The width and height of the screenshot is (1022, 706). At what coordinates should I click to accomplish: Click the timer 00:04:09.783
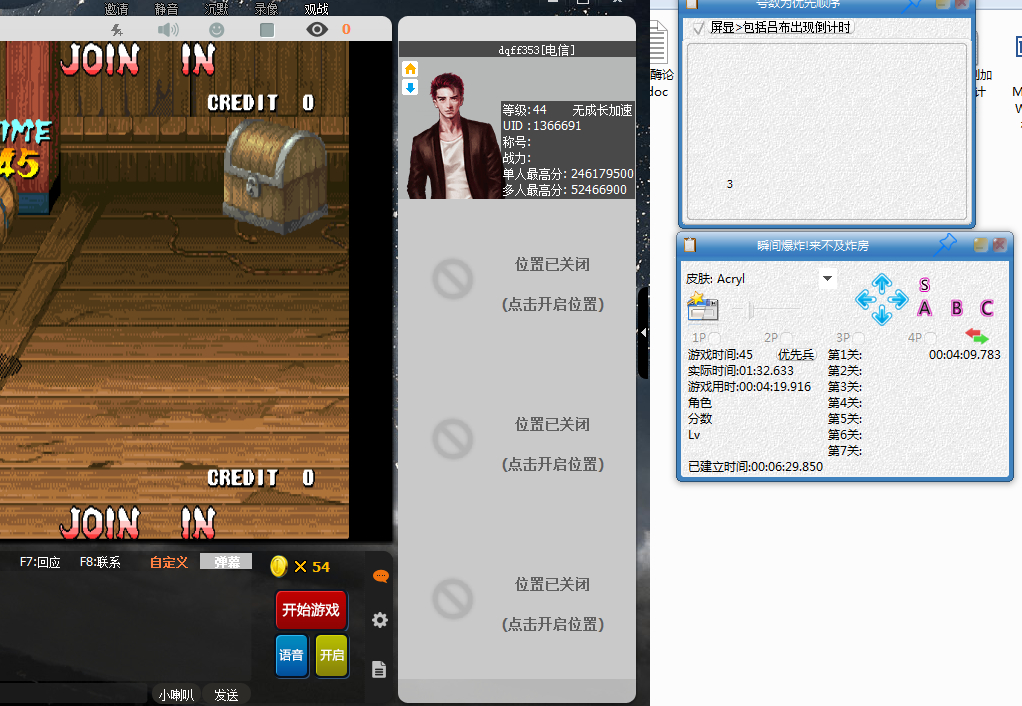pos(965,355)
